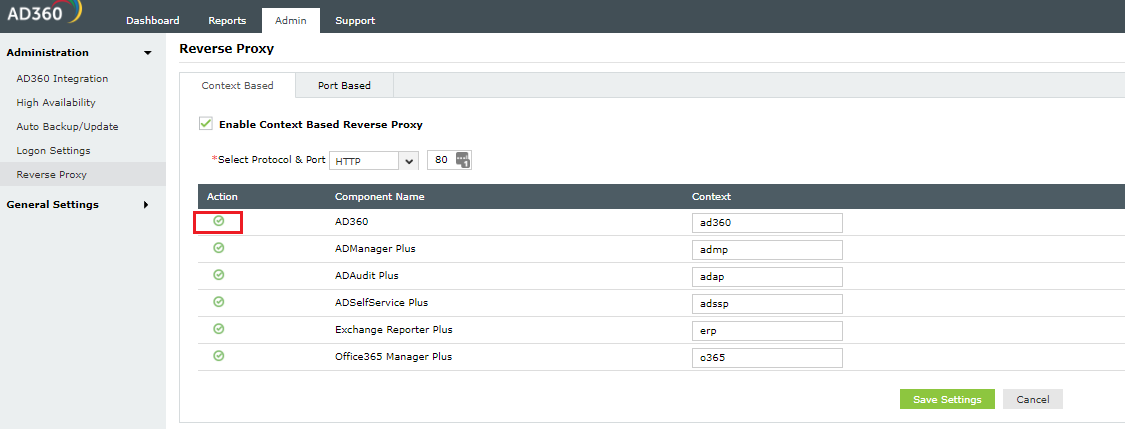Click the ADManager Plus status icon

[x=219, y=248]
